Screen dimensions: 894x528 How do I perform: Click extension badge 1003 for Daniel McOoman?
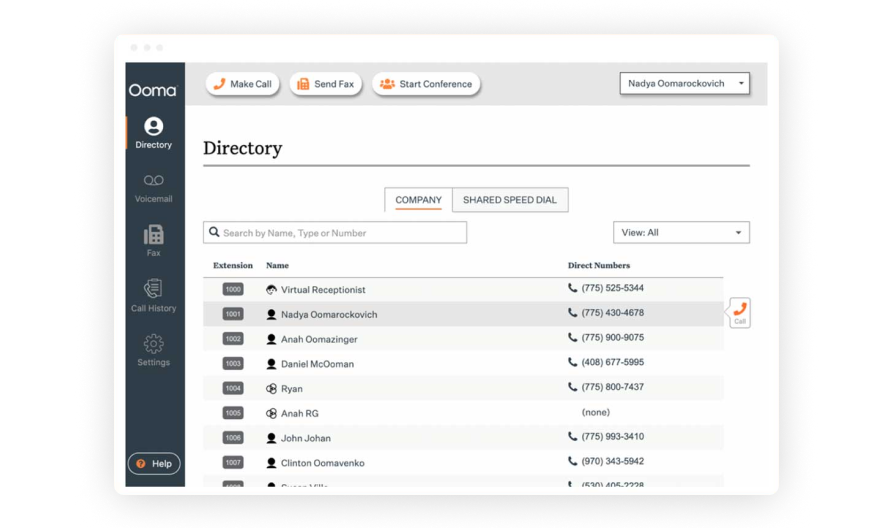233,364
